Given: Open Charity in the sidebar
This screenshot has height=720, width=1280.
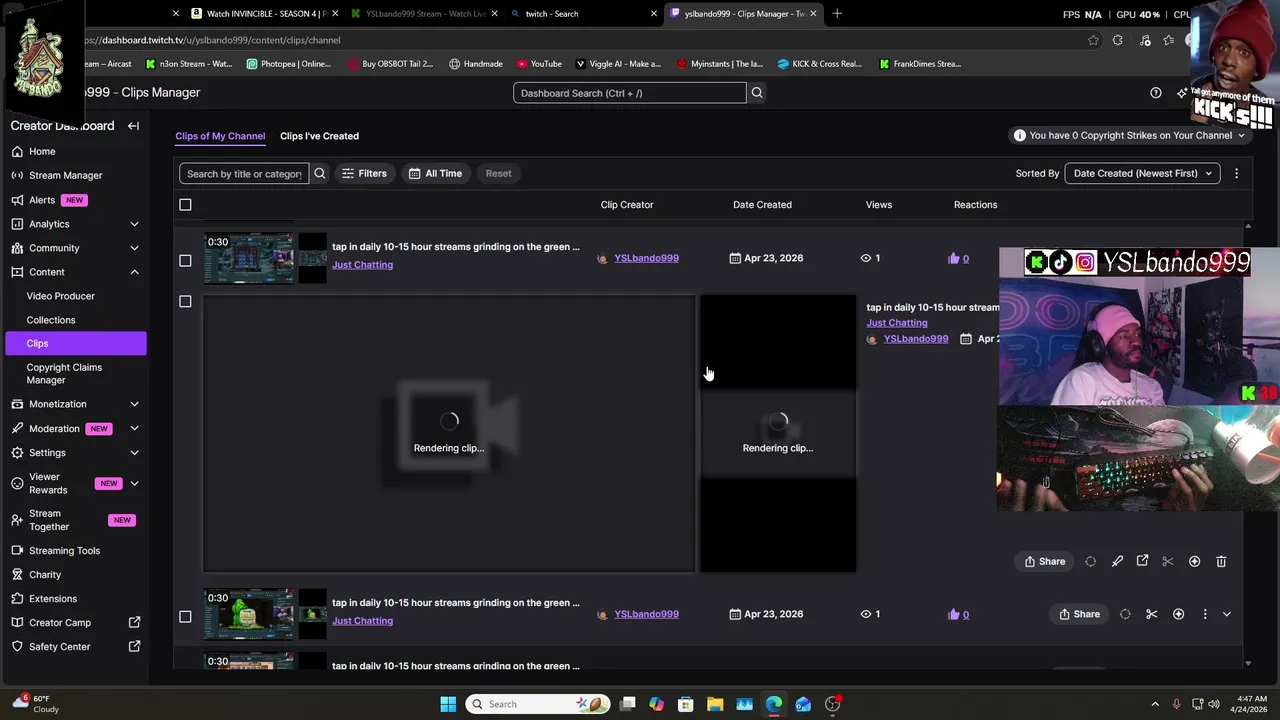Looking at the screenshot, I should pyautogui.click(x=45, y=575).
